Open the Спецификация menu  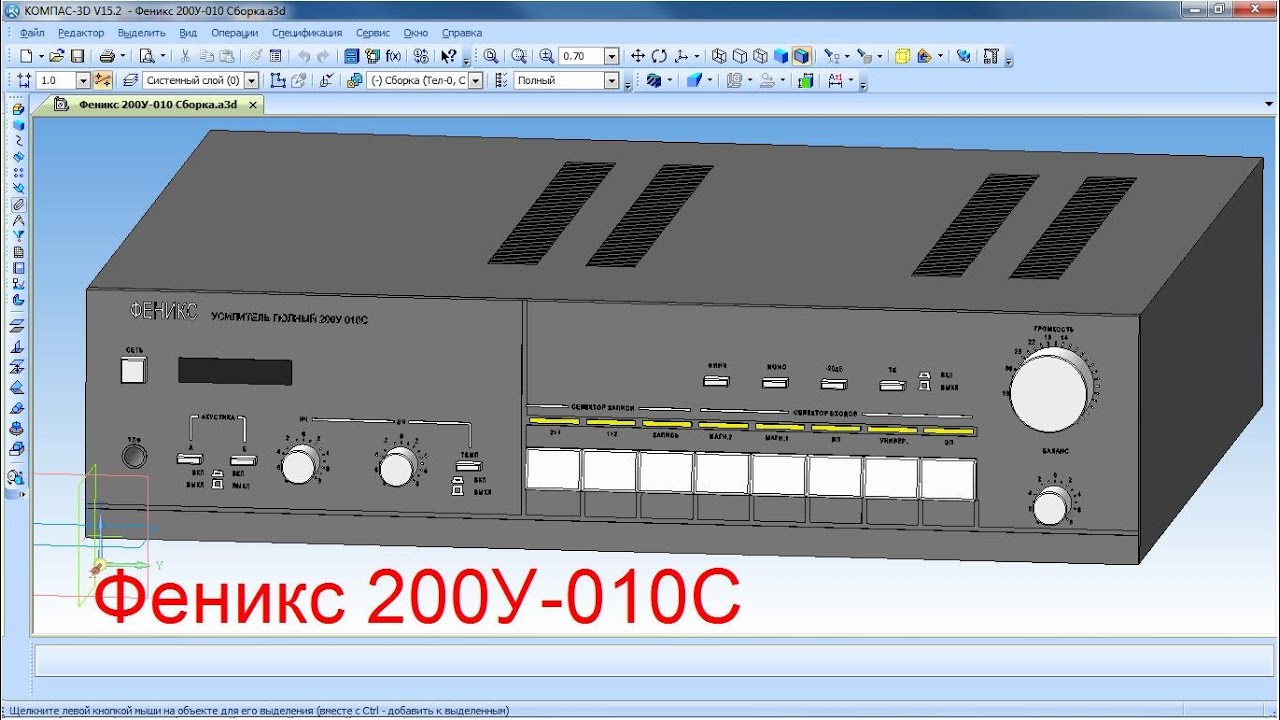tap(307, 33)
